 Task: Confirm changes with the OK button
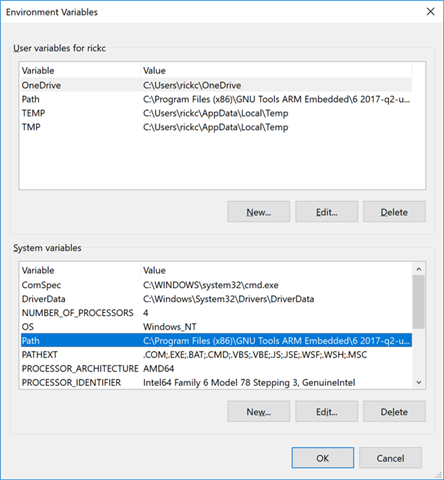tap(323, 458)
